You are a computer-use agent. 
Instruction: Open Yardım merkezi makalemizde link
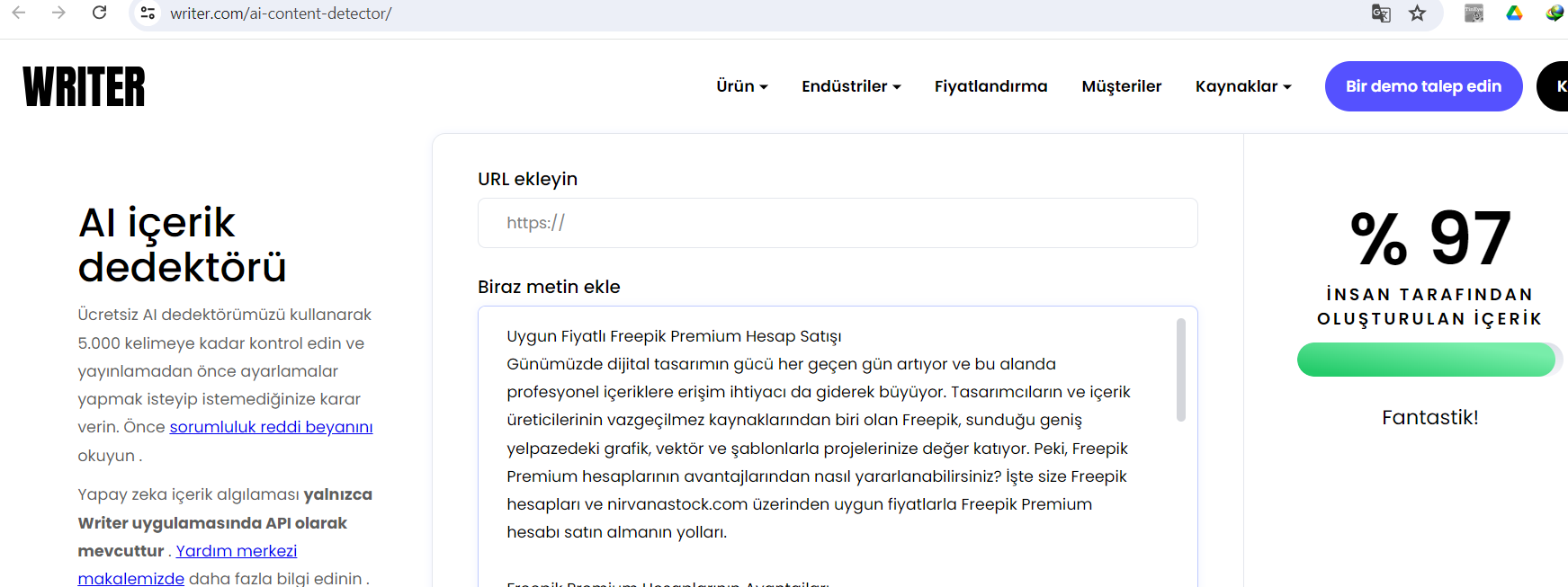tap(187, 565)
